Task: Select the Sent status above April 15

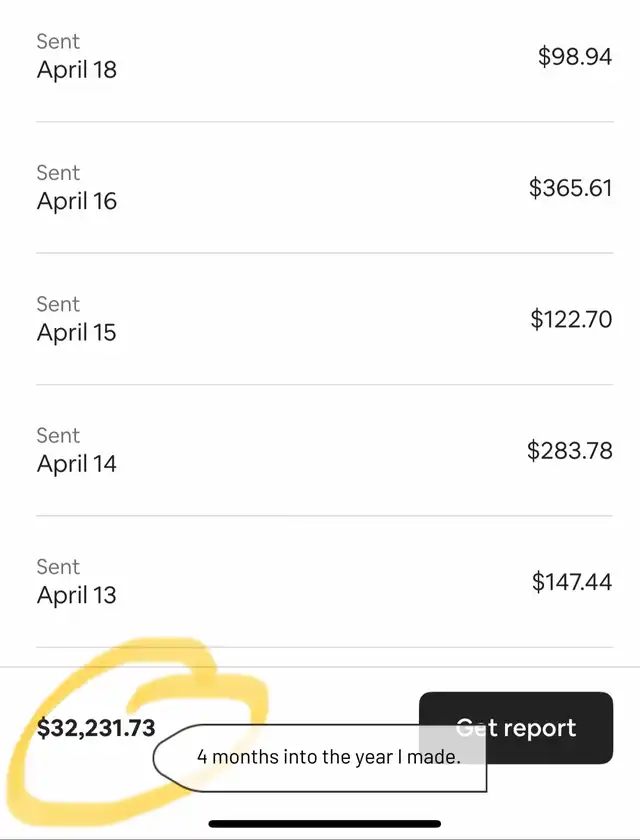Action: (58, 304)
